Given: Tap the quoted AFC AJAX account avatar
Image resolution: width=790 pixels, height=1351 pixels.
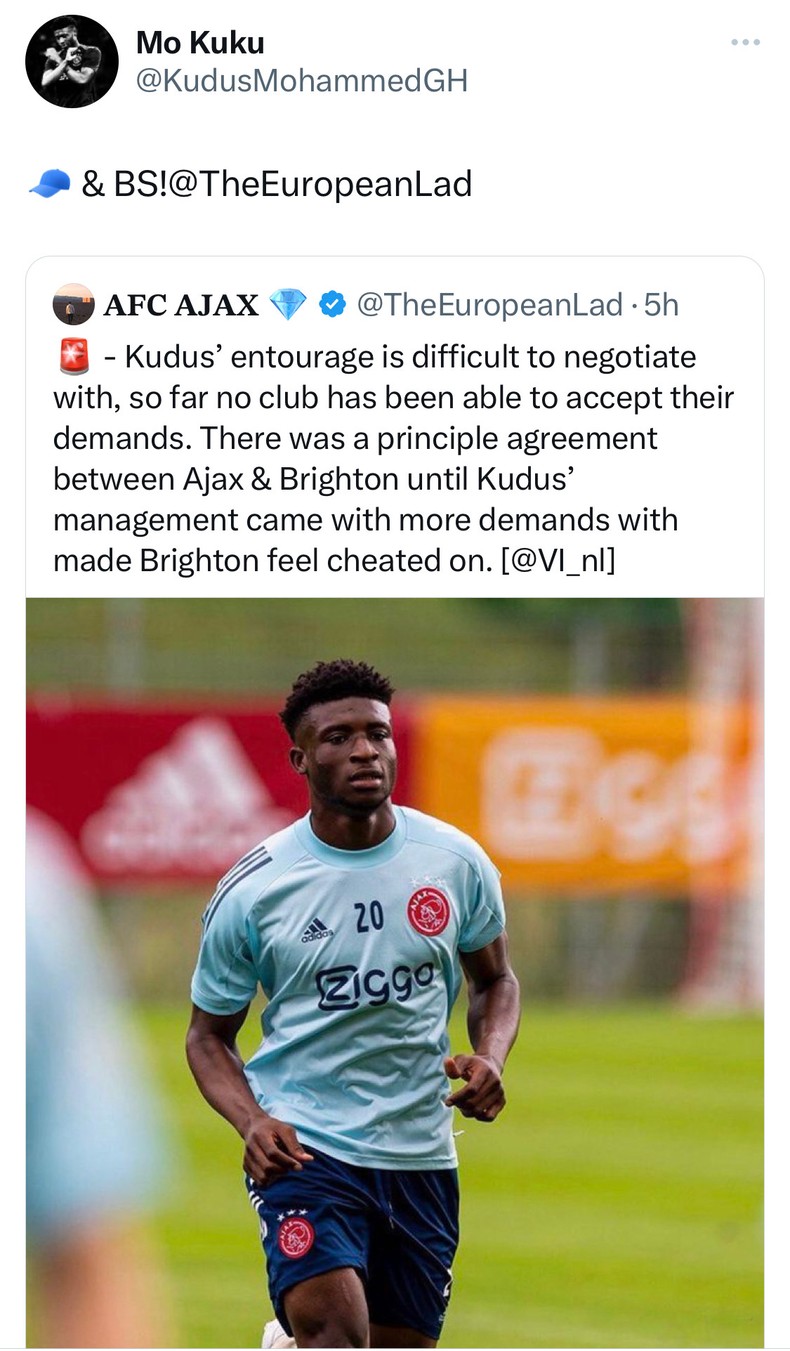Looking at the screenshot, I should [x=73, y=304].
